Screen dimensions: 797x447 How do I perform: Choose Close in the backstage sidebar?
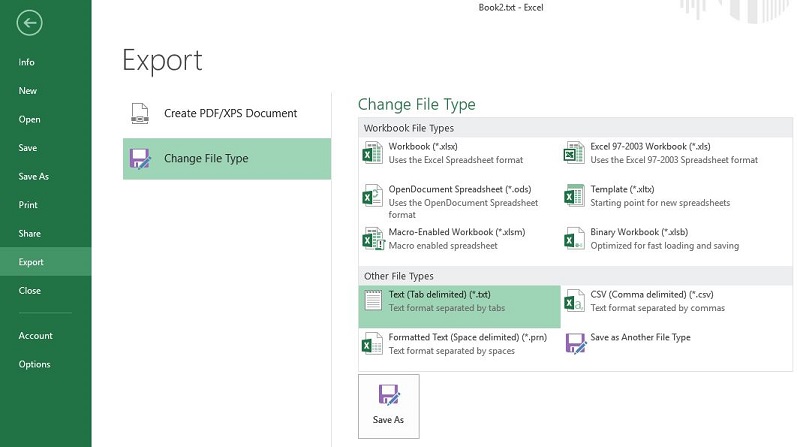pyautogui.click(x=29, y=291)
